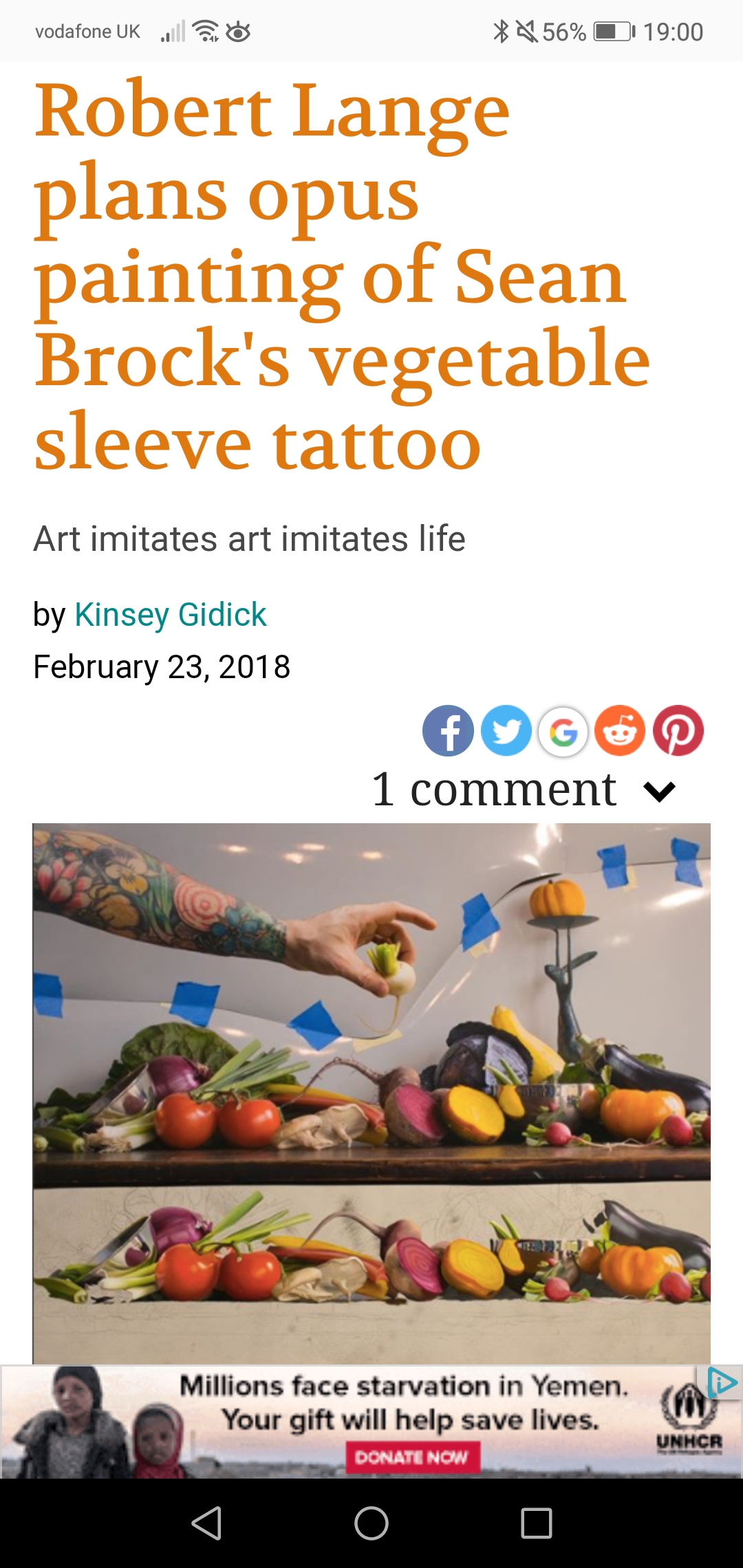Open the 1 comment section
The width and height of the screenshot is (743, 1568).
click(x=493, y=789)
